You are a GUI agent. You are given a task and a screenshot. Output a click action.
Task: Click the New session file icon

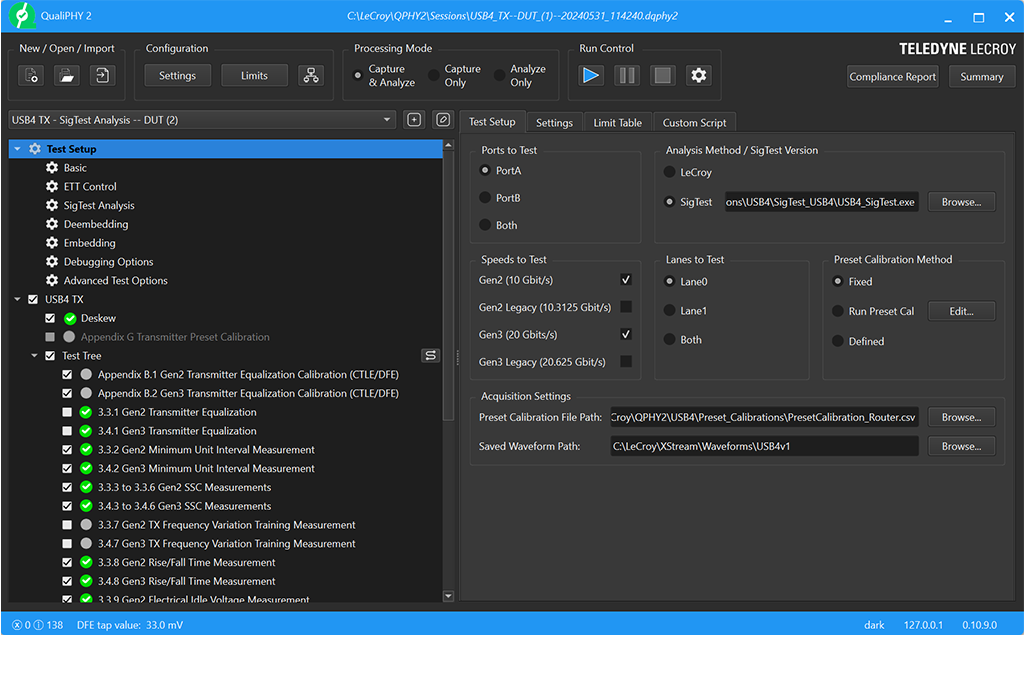[x=32, y=75]
